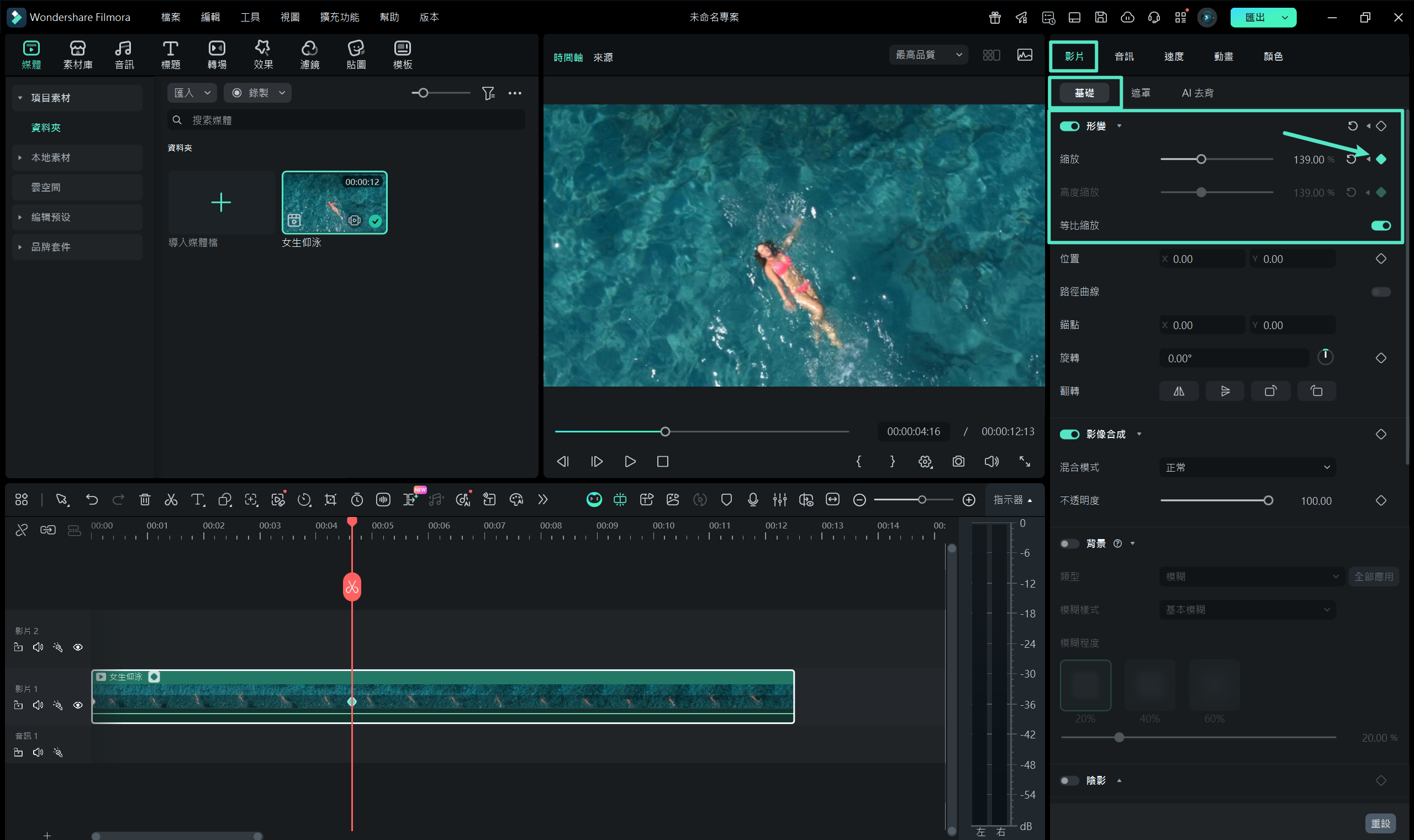Open the 最高品質 preview quality dropdown
The image size is (1414, 840).
pyautogui.click(x=928, y=55)
